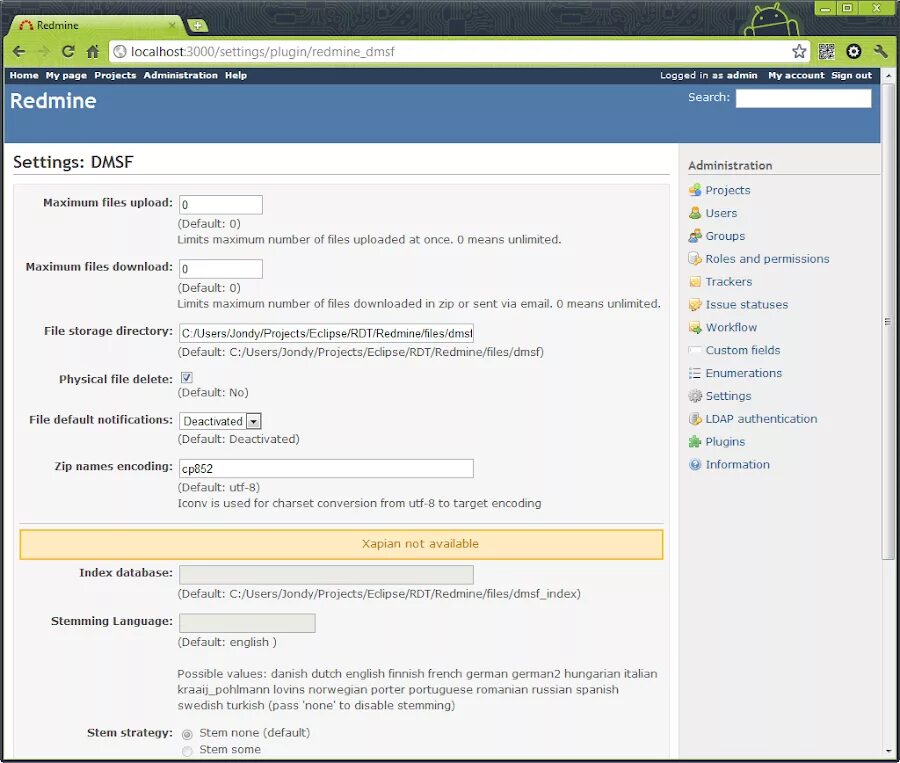Image resolution: width=900 pixels, height=763 pixels.
Task: Click the round gear extension icon
Action: point(854,52)
